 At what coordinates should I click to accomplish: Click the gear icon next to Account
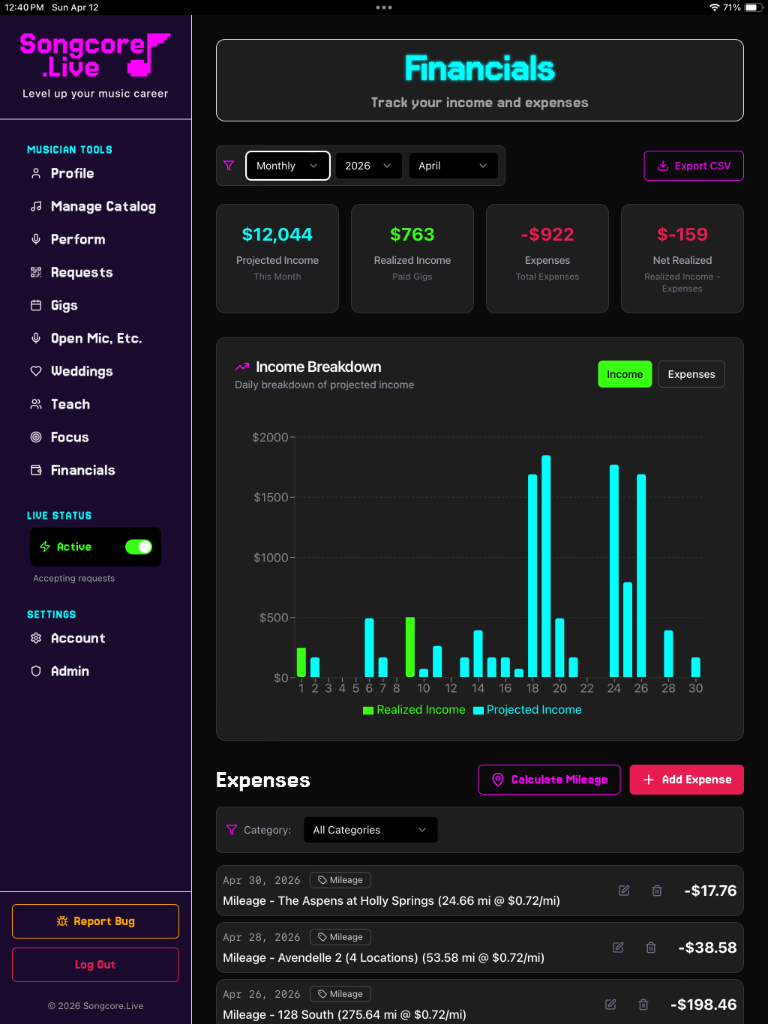coord(36,638)
